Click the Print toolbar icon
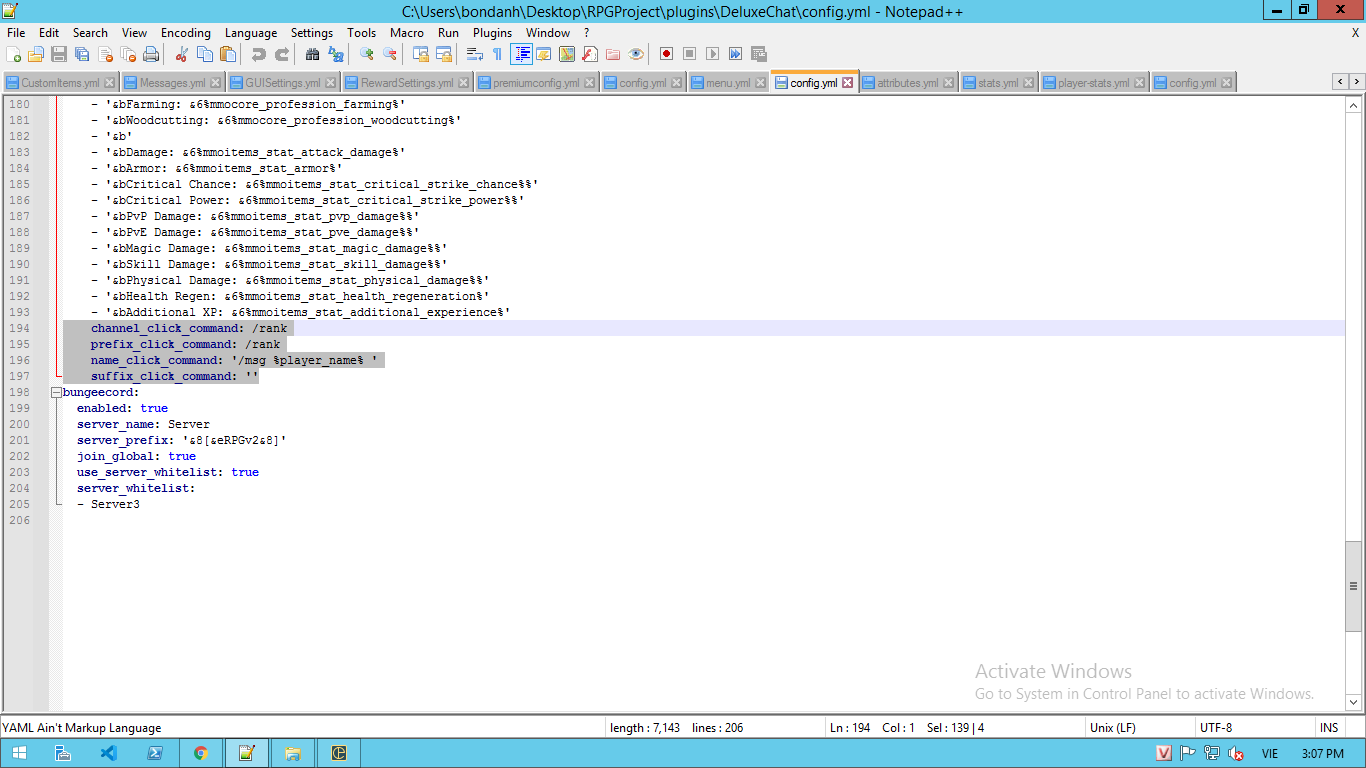The image size is (1366, 768). 151,54
